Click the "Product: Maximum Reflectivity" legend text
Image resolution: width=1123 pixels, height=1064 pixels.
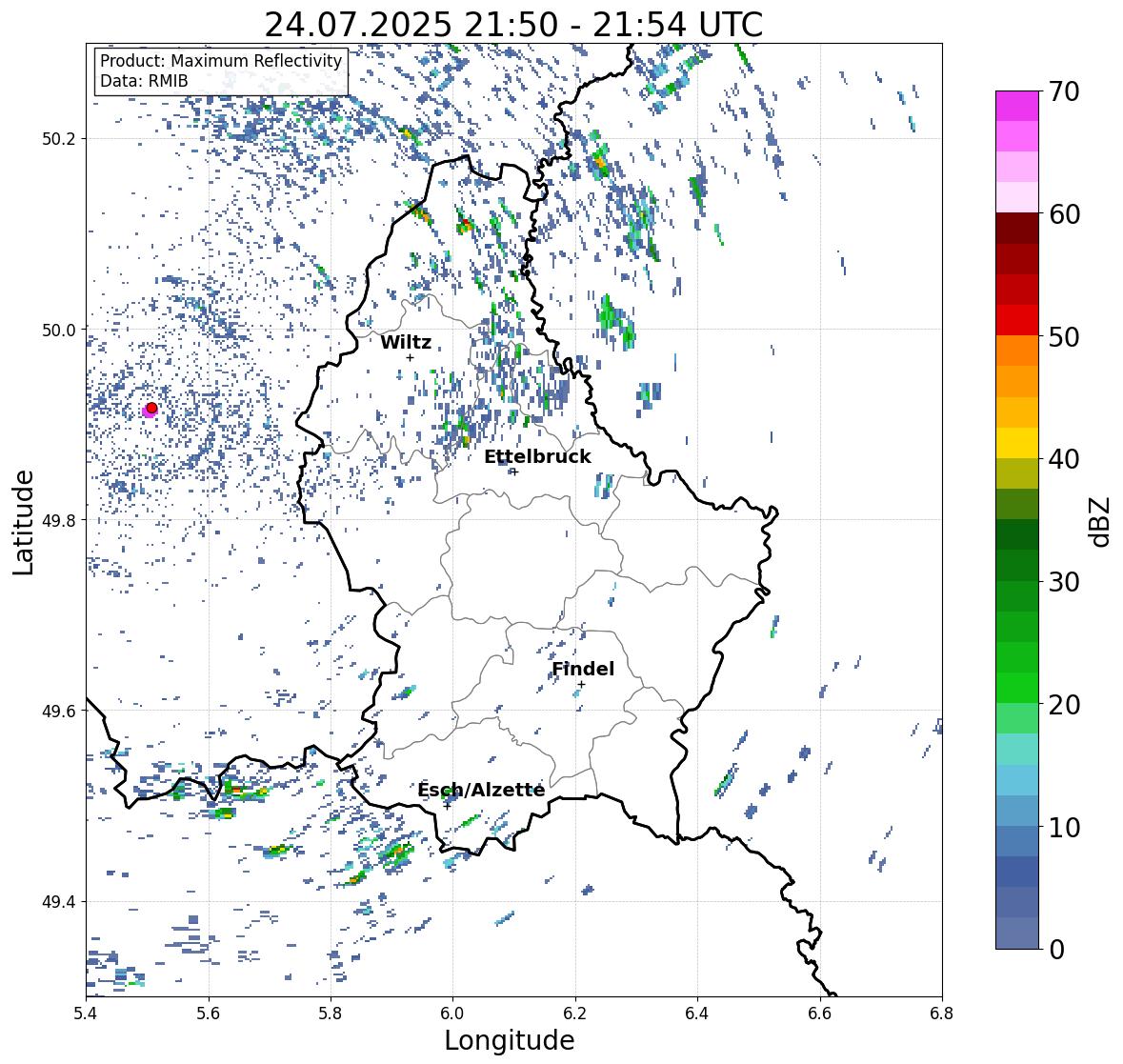click(221, 61)
